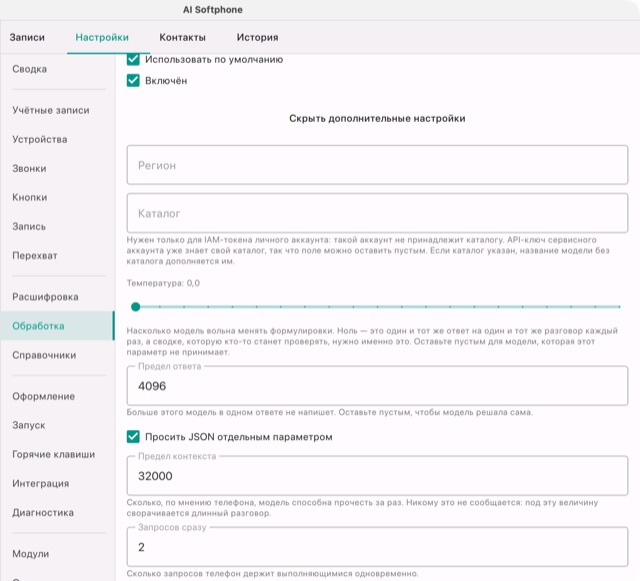Viewport: 640px width, 581px height.
Task: Click the Температура slider handle
Action: tap(136, 307)
